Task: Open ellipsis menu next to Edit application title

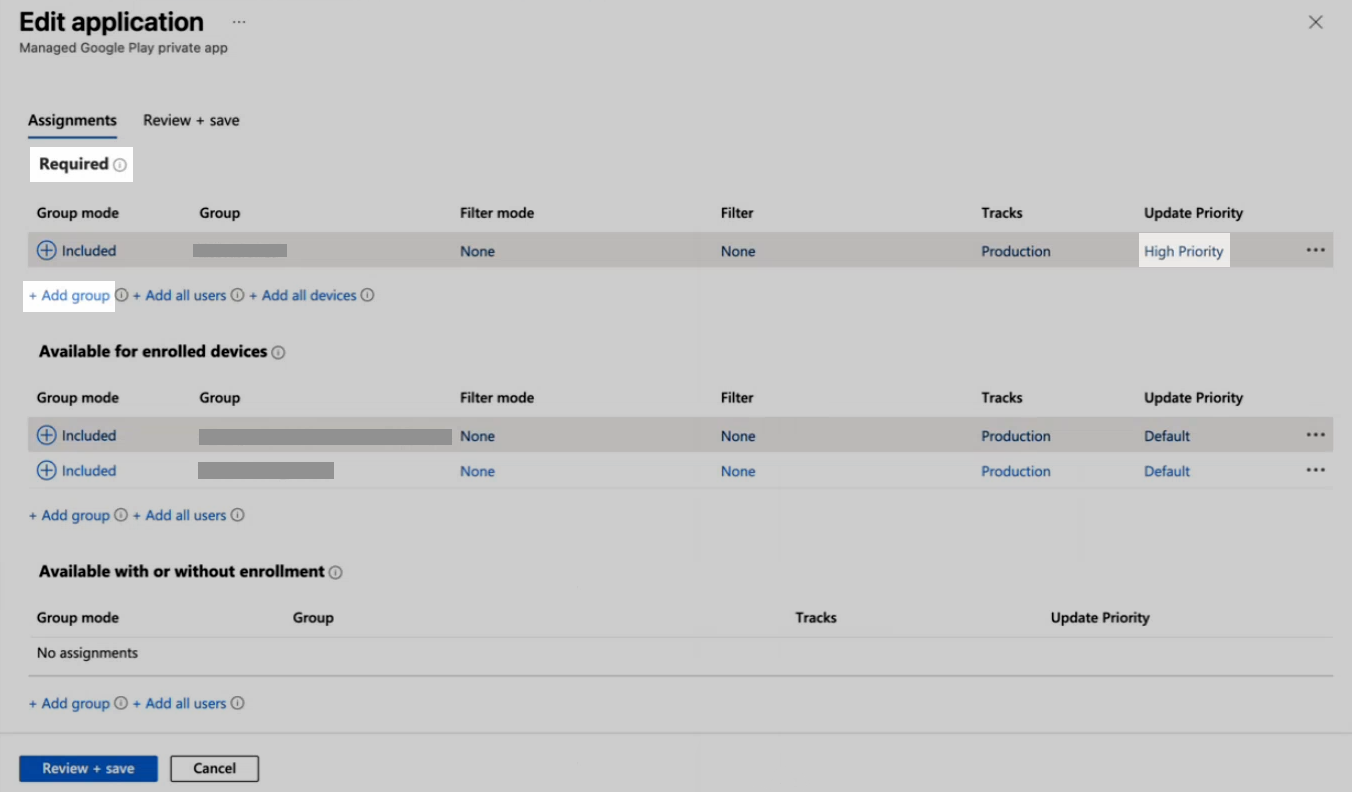Action: tap(239, 21)
